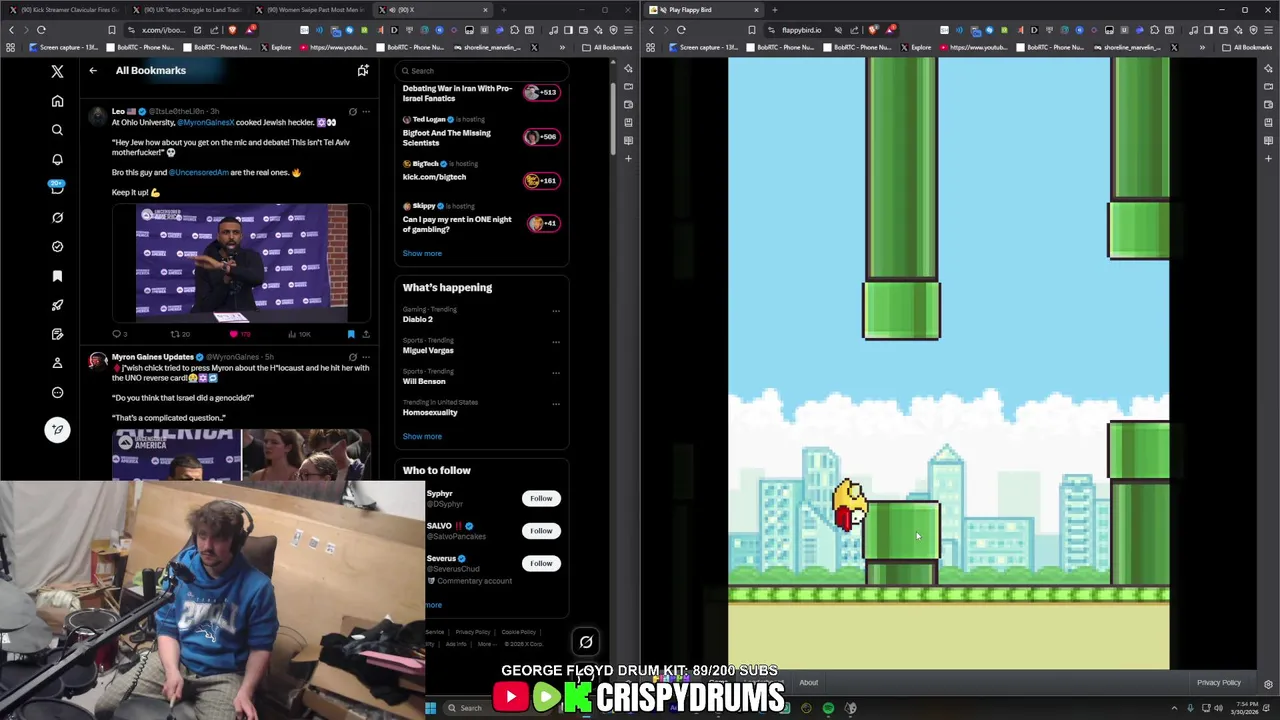The image size is (1280, 720).
Task: Click the flappybird.io address bar
Action: [801, 30]
